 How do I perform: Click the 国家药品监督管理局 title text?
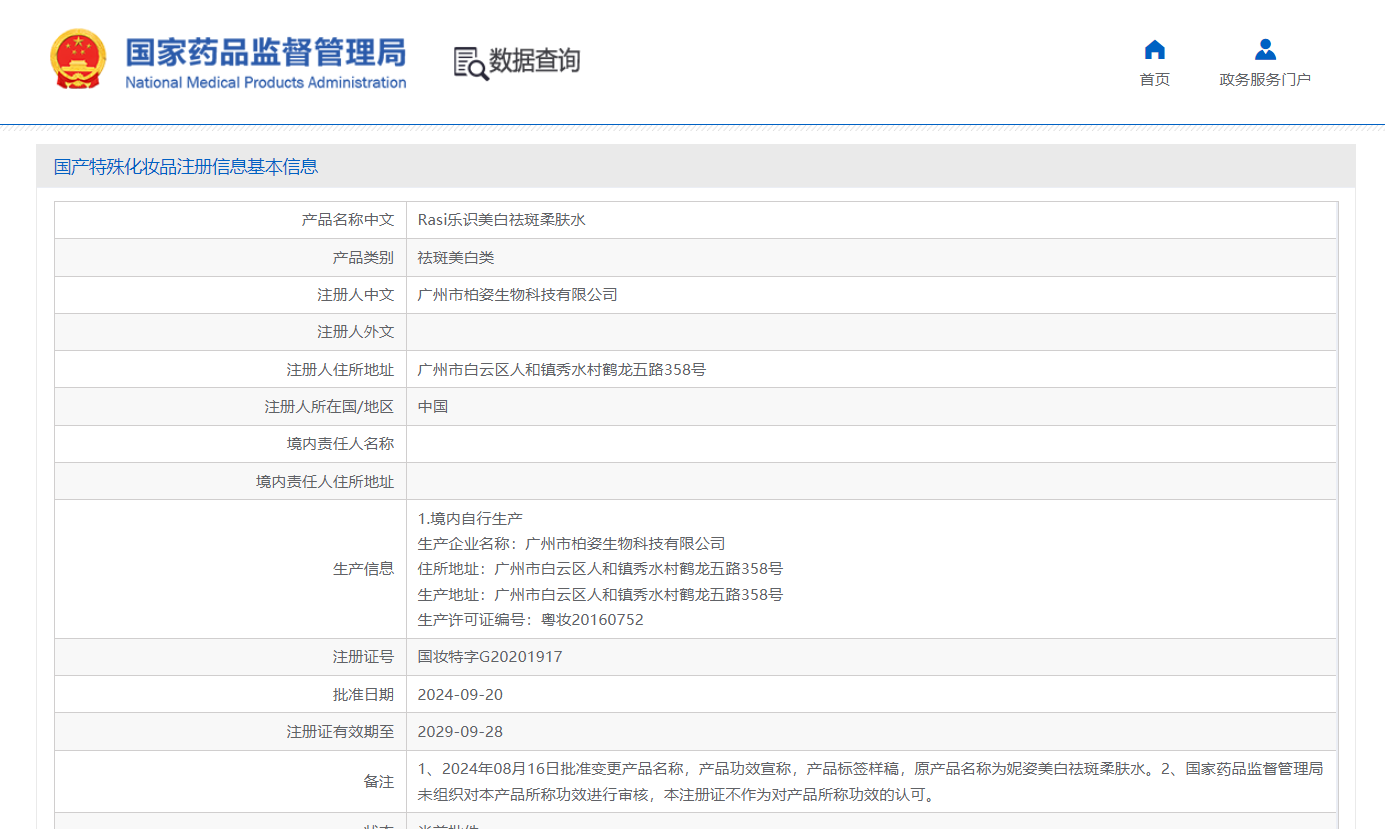click(265, 52)
